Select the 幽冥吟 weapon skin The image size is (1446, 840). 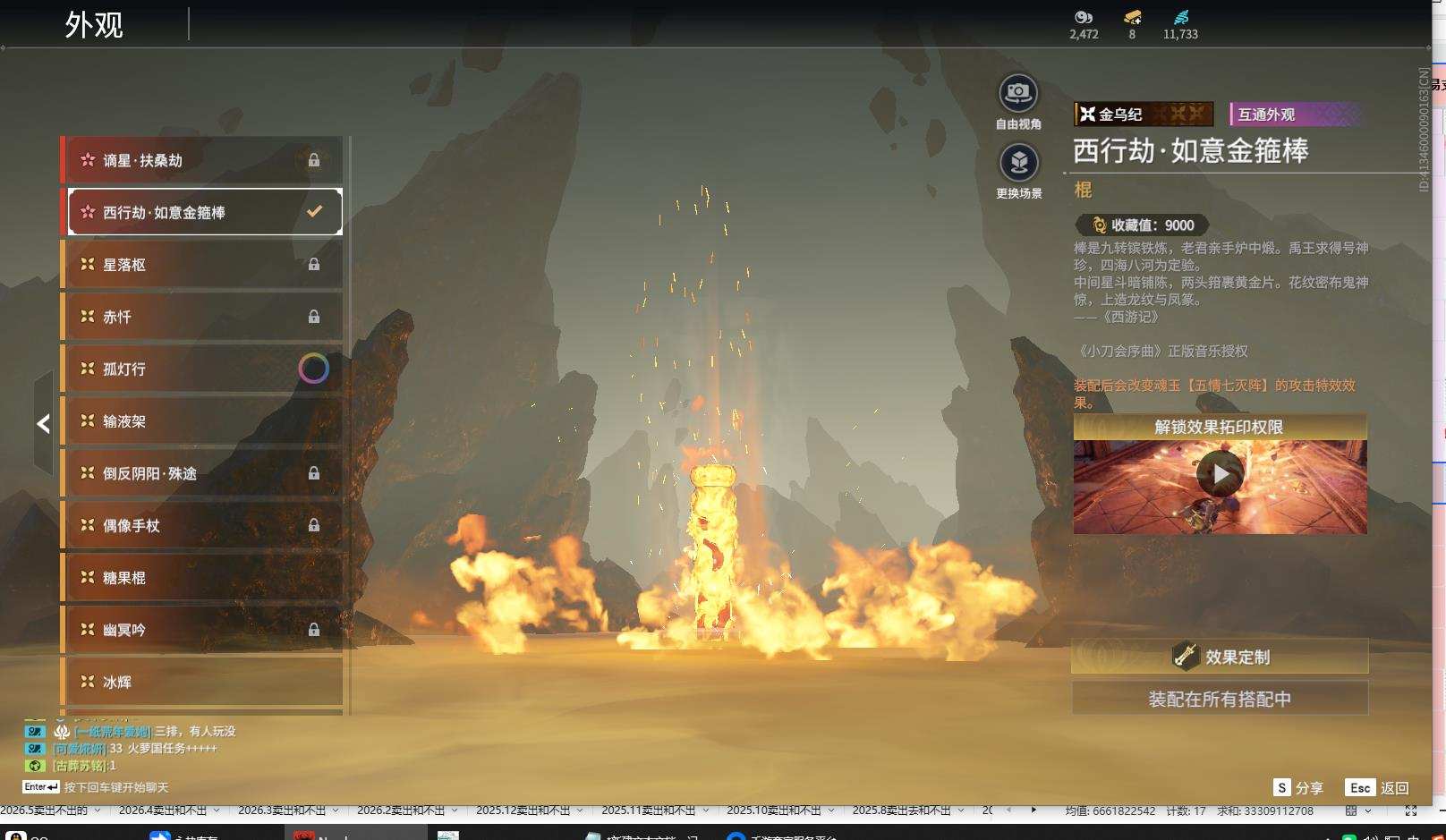tap(202, 630)
